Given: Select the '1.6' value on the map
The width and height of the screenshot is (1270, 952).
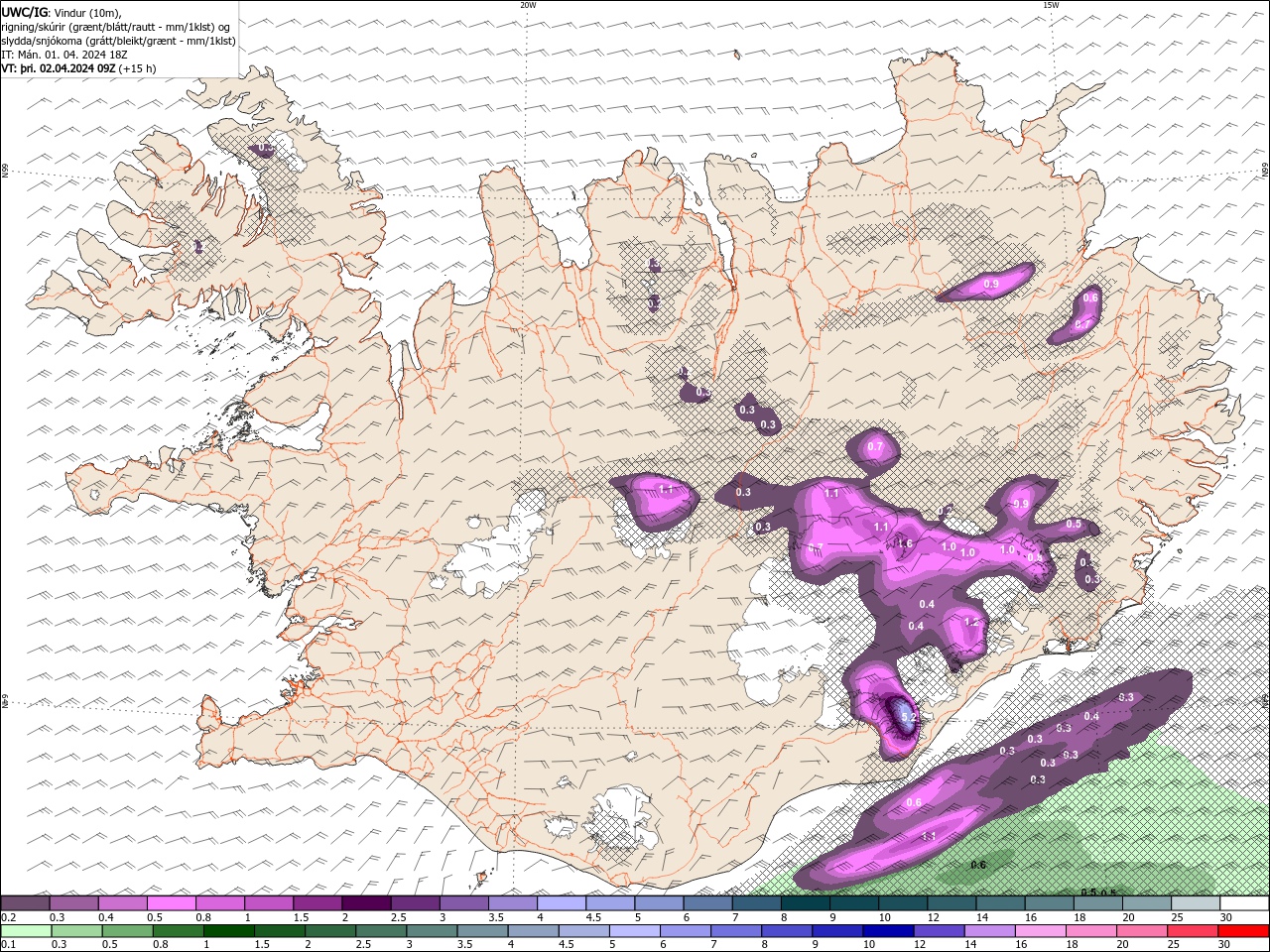Looking at the screenshot, I should click(905, 543).
